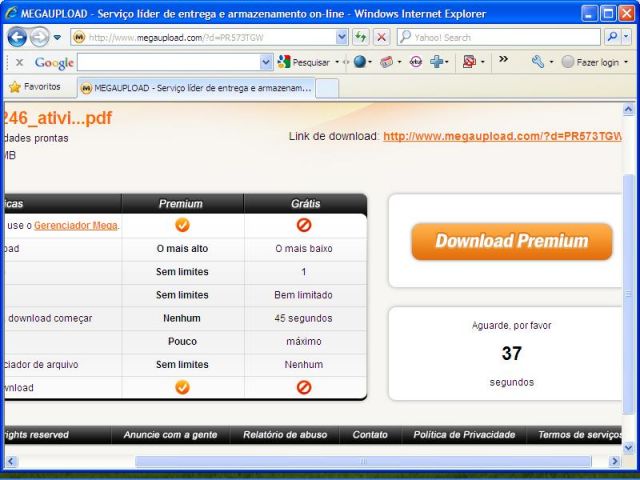Click the Pesquisar search button
The width and height of the screenshot is (640, 480).
pos(303,62)
